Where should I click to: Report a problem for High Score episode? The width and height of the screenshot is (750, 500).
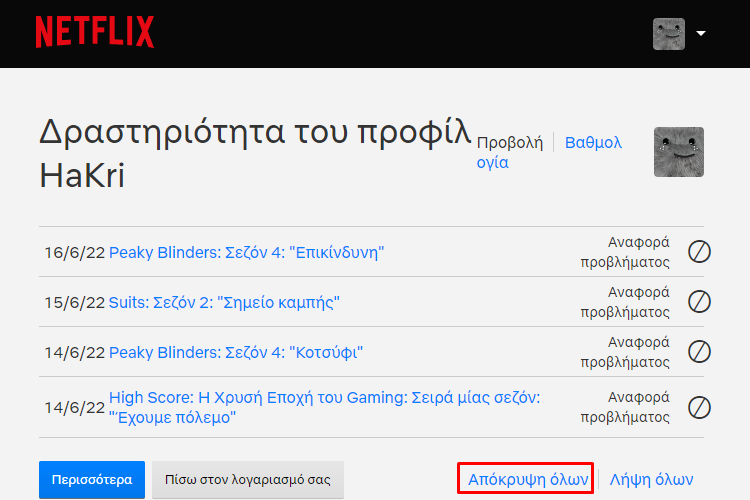point(625,407)
